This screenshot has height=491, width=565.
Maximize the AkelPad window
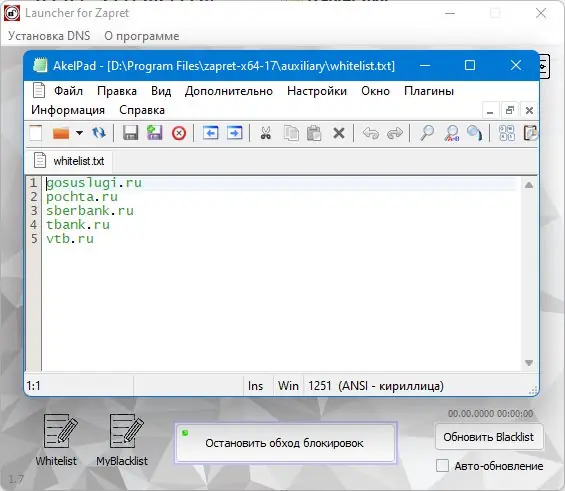(x=470, y=65)
